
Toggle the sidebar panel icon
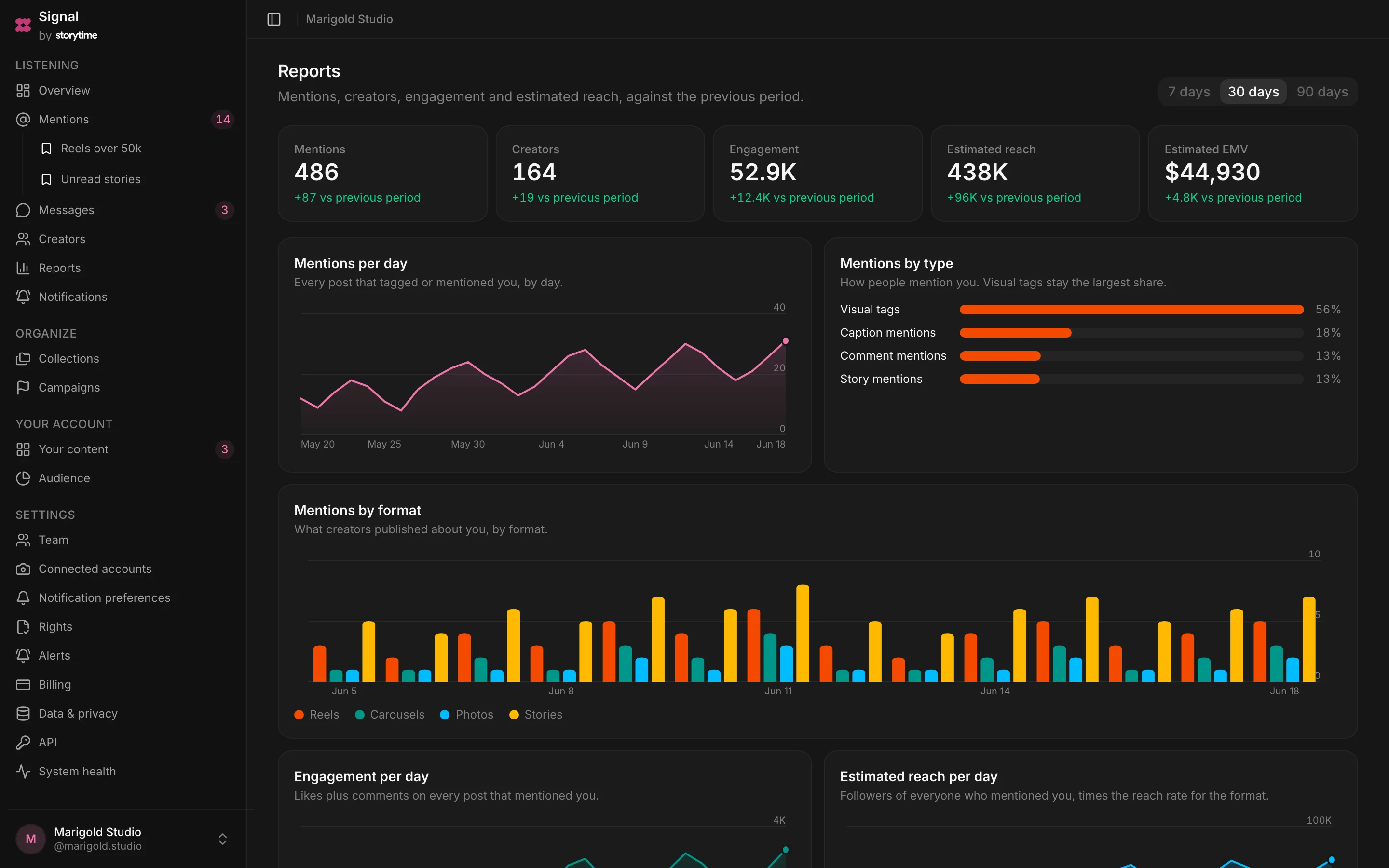(x=274, y=19)
